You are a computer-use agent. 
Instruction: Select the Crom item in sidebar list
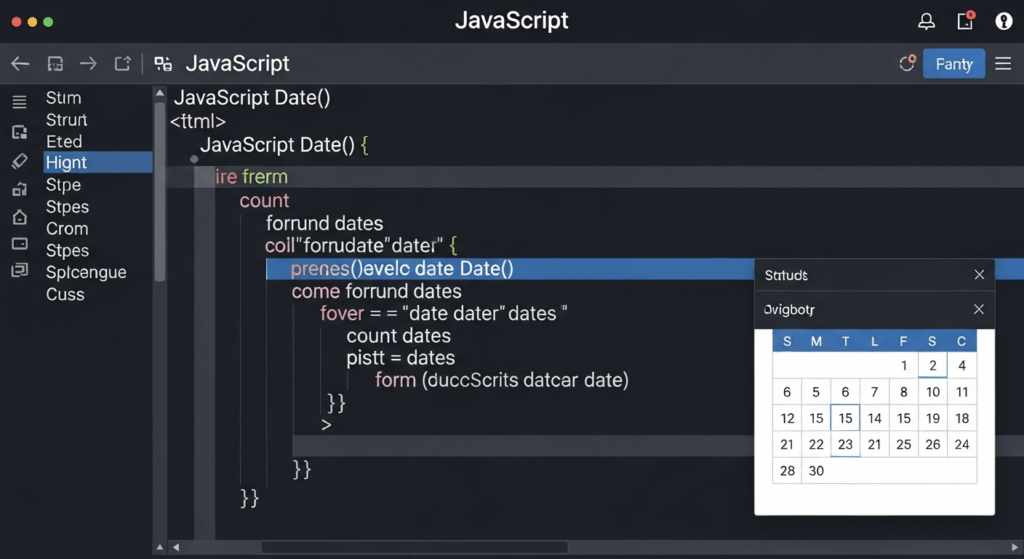67,228
